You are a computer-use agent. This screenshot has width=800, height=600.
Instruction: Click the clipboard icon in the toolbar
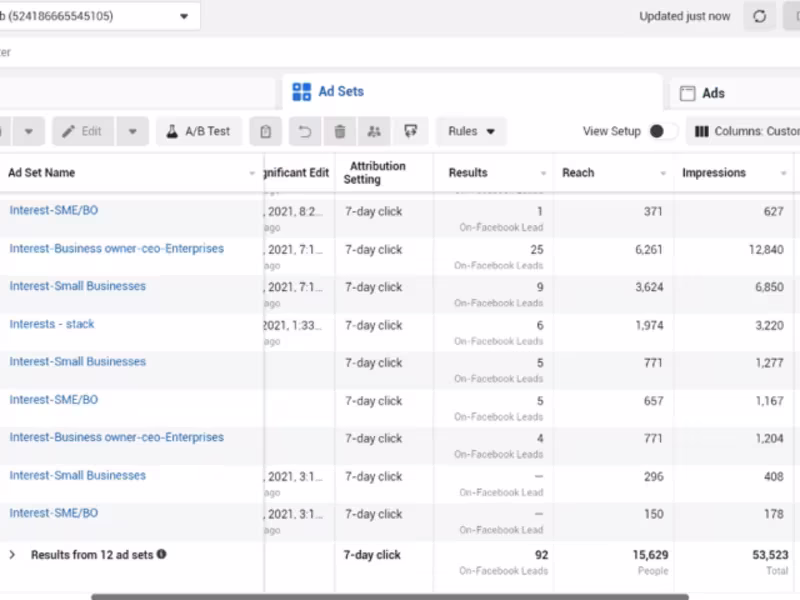(265, 131)
